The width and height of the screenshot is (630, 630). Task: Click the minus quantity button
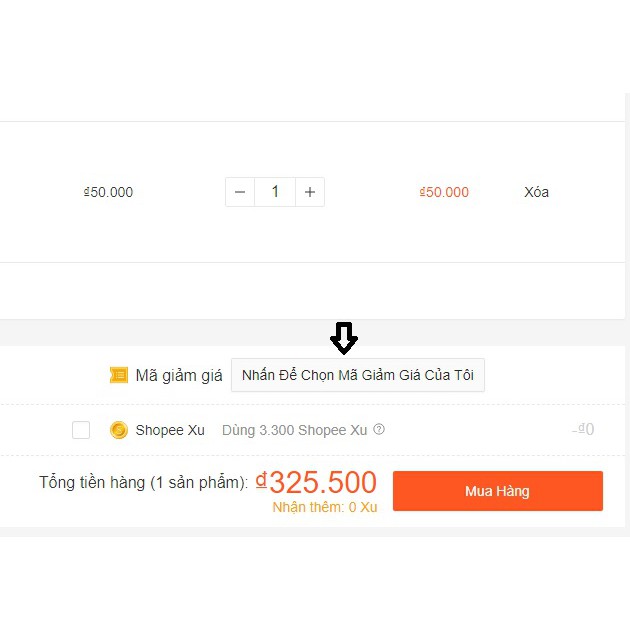tap(240, 192)
